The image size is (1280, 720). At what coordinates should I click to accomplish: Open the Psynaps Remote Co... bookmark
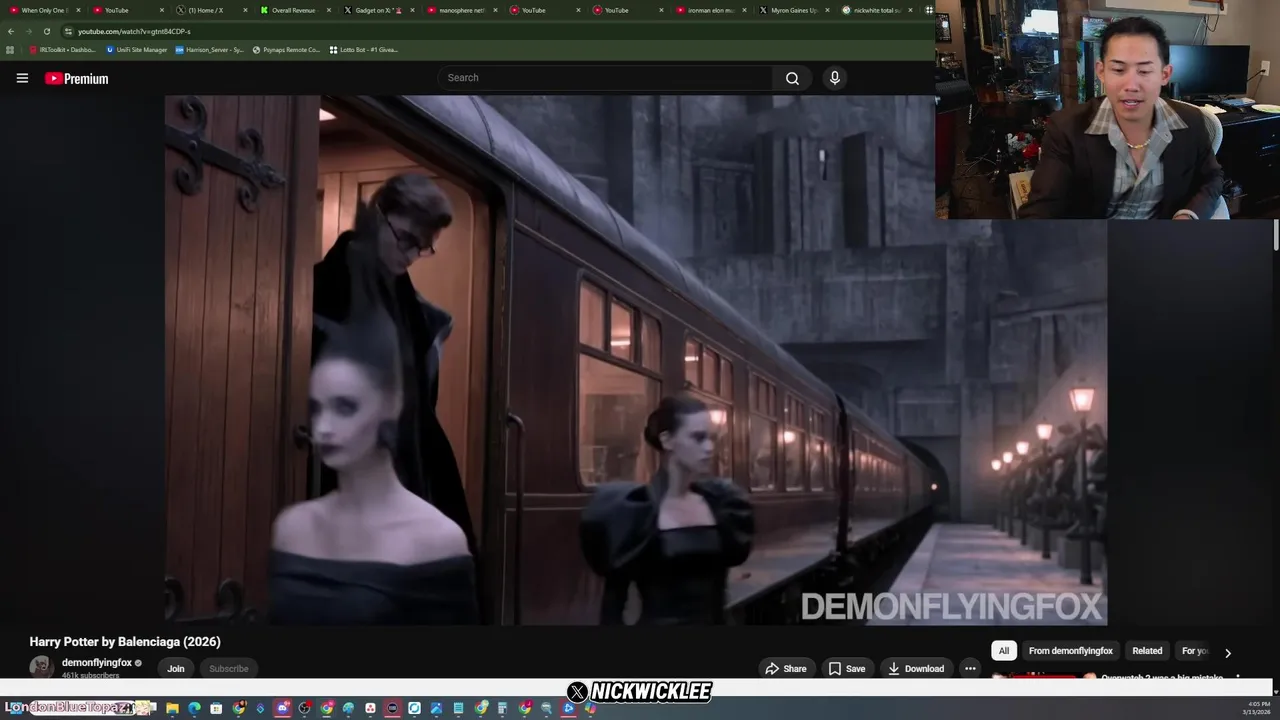tap(286, 49)
